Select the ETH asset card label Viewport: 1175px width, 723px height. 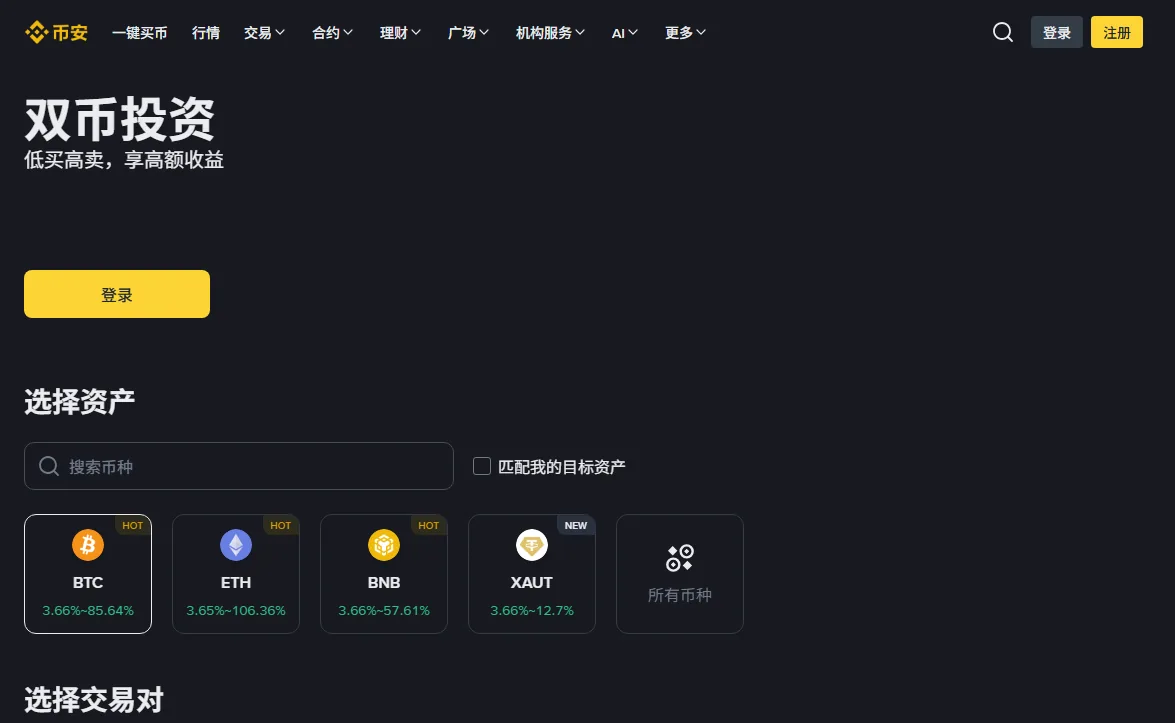tap(236, 582)
